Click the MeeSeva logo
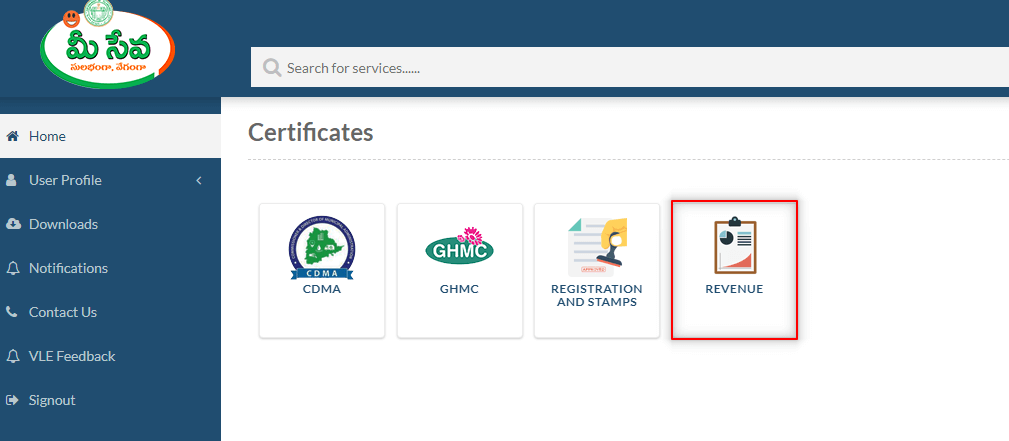 tap(107, 44)
